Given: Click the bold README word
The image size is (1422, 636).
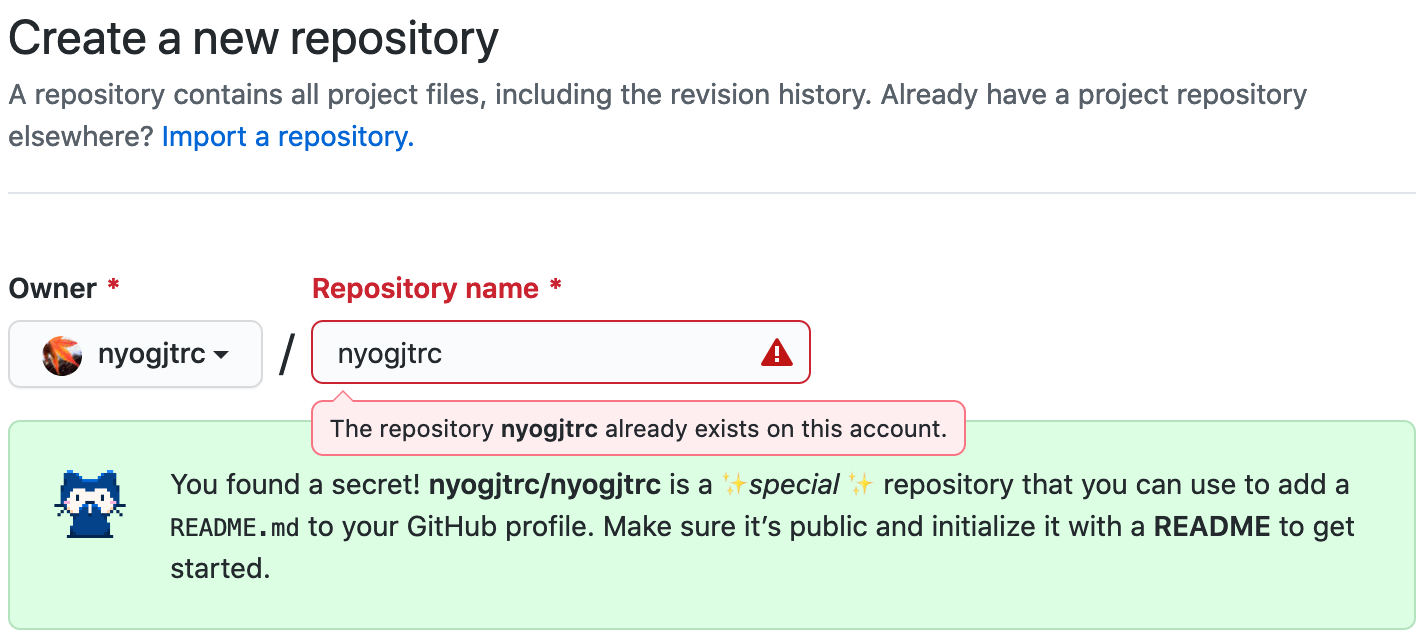Looking at the screenshot, I should [1212, 527].
